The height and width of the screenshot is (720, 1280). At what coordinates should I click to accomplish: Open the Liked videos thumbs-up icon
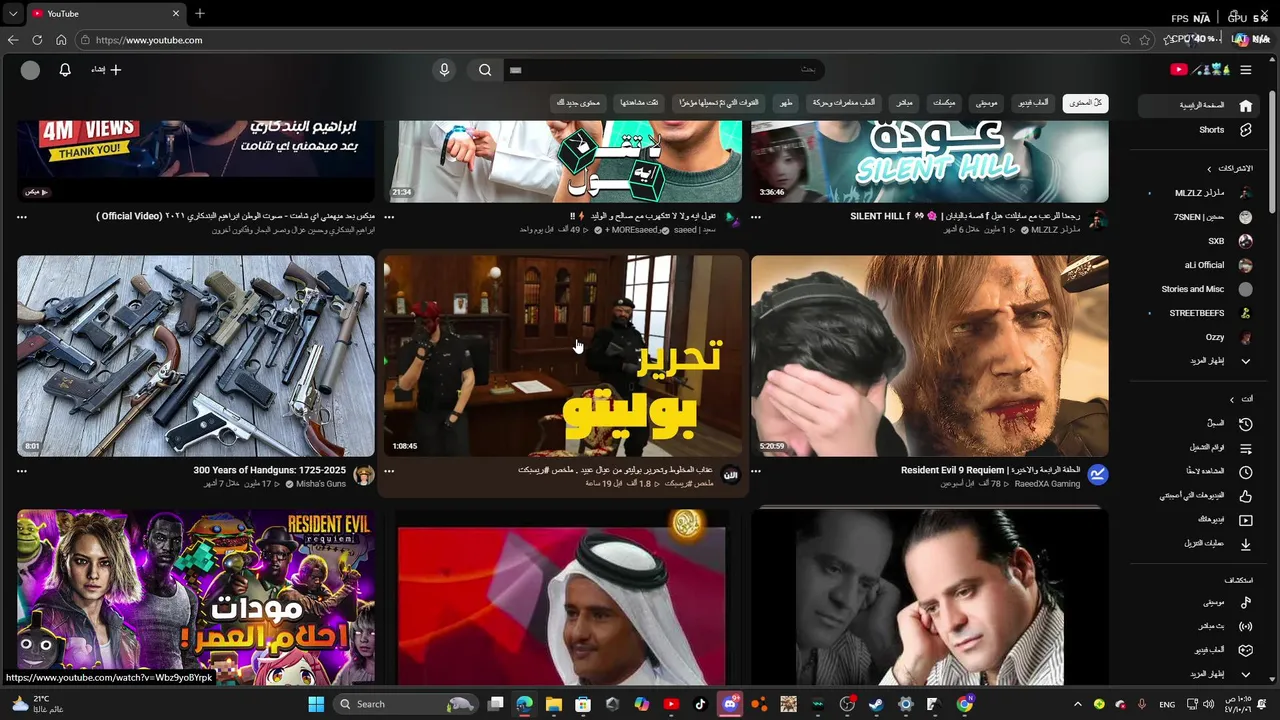1246,496
